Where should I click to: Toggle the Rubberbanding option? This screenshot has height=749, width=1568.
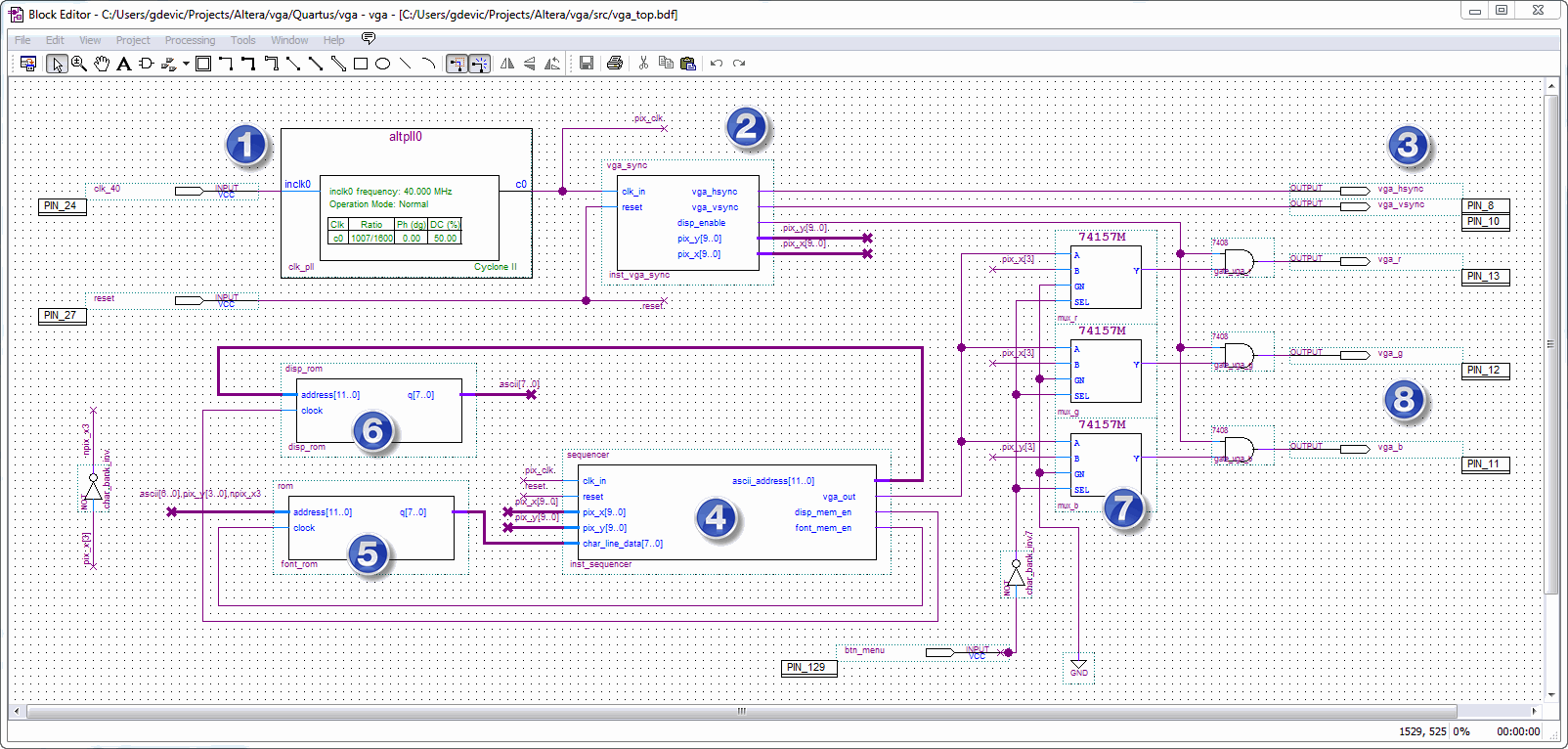[x=457, y=64]
